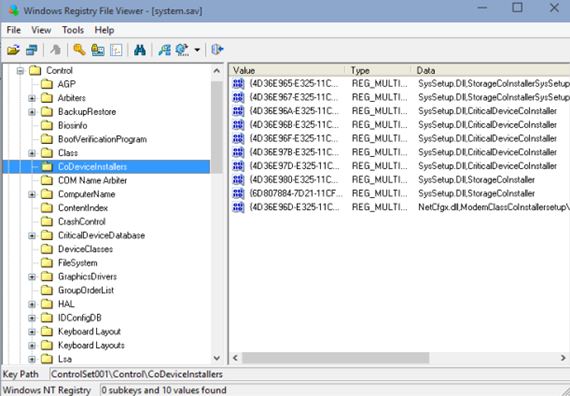The width and height of the screenshot is (570, 396).
Task: Open the Tools menu
Action: click(x=73, y=30)
